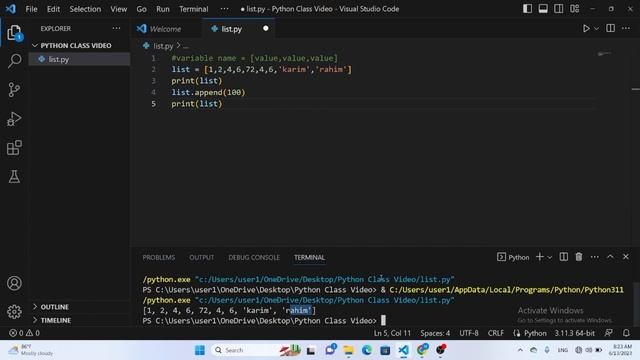Open the Selection menu
640x360 pixels.
coord(85,9)
